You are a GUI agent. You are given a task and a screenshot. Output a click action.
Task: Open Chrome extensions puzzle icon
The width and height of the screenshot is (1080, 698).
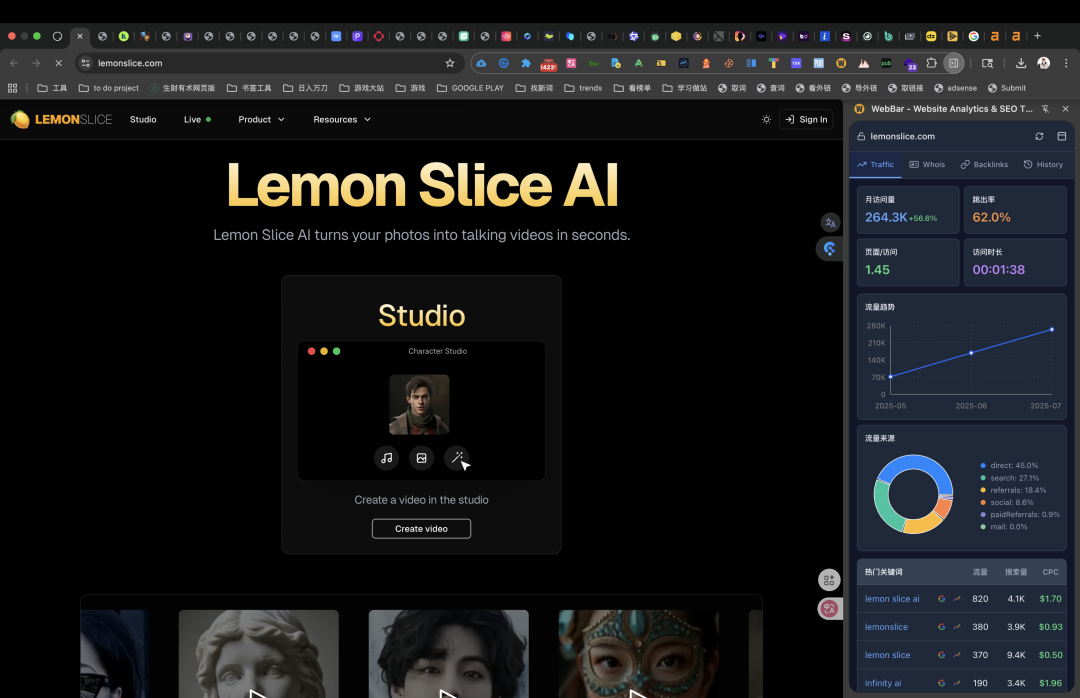(931, 63)
